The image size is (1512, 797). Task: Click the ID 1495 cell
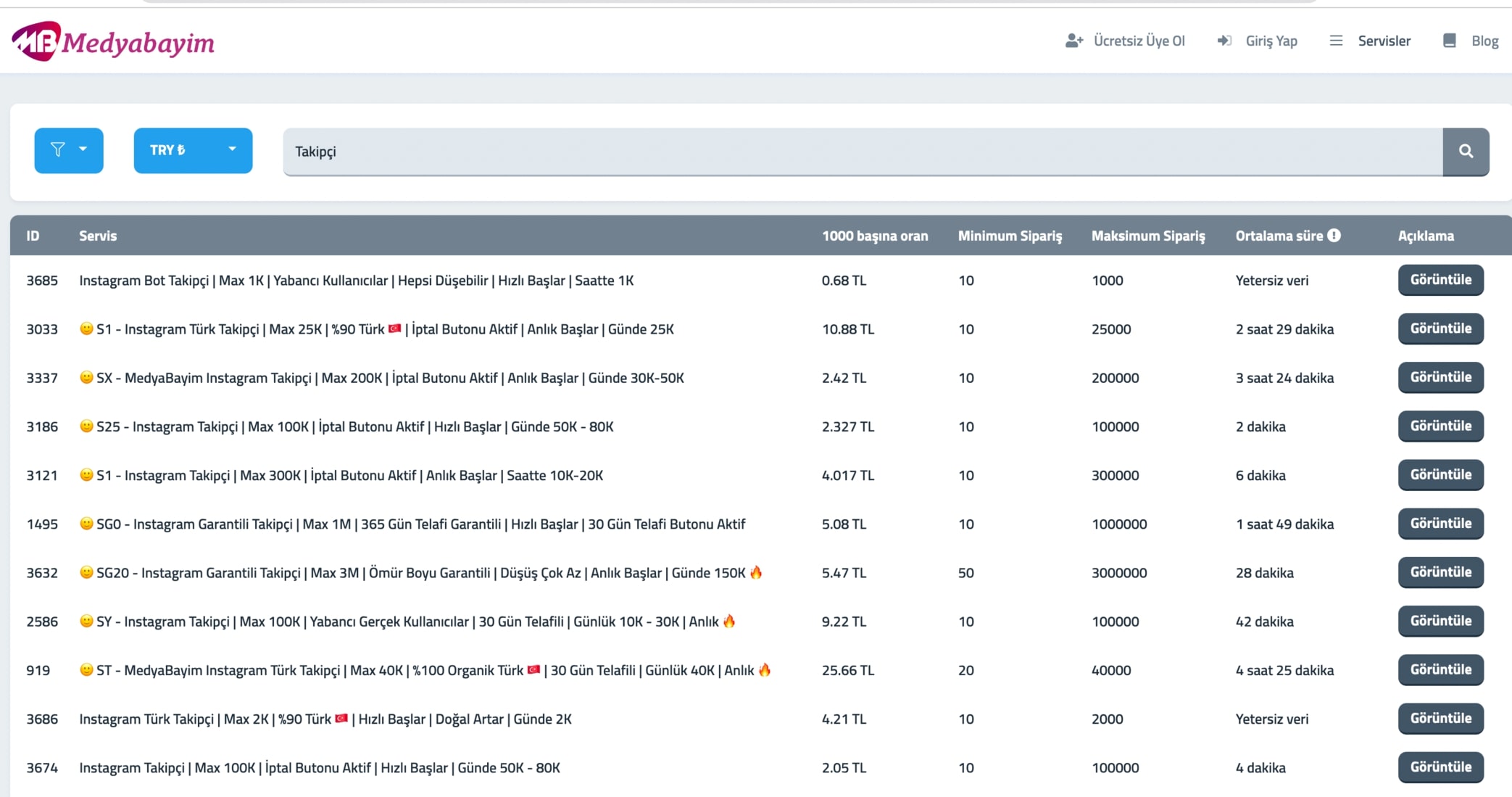[42, 524]
